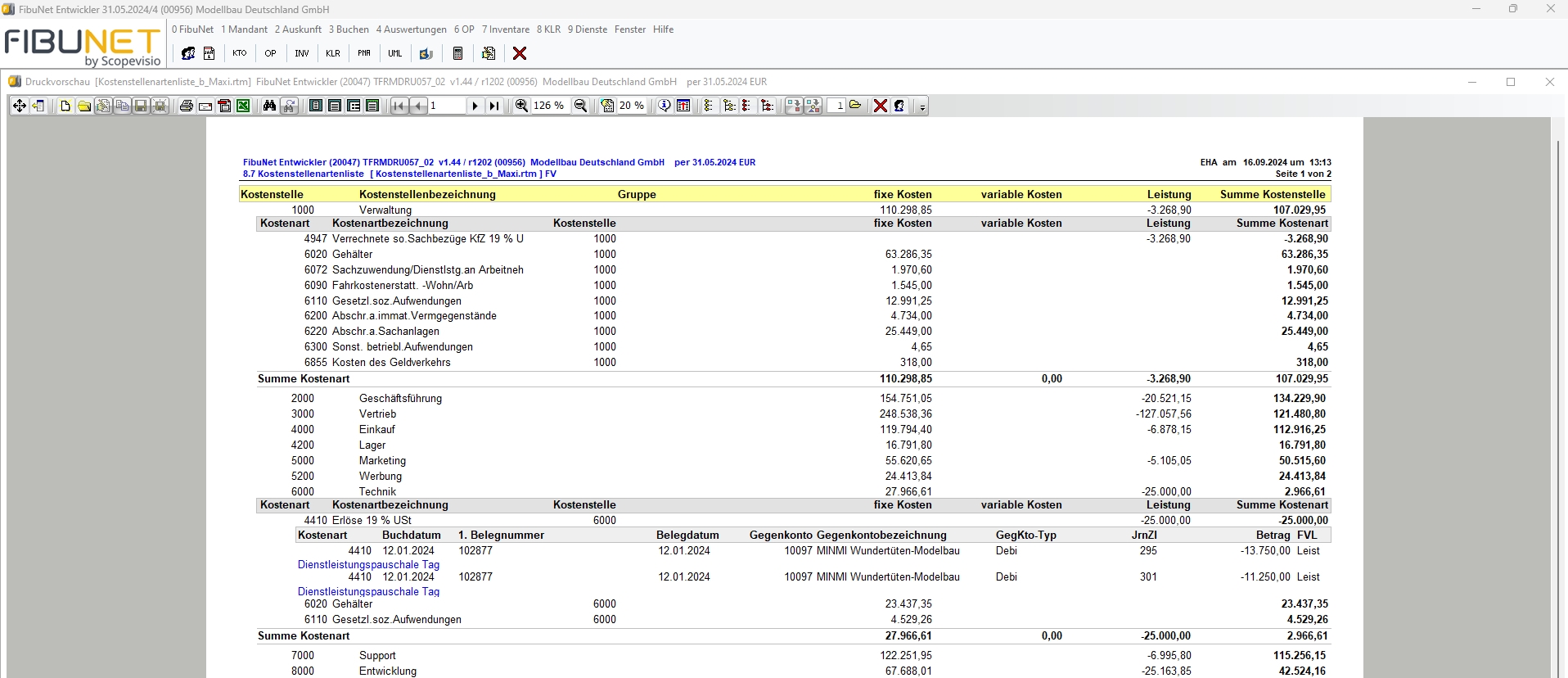Expand the toolbar overflow dropdown arrow
Image resolution: width=1568 pixels, height=678 pixels.
pos(922,106)
